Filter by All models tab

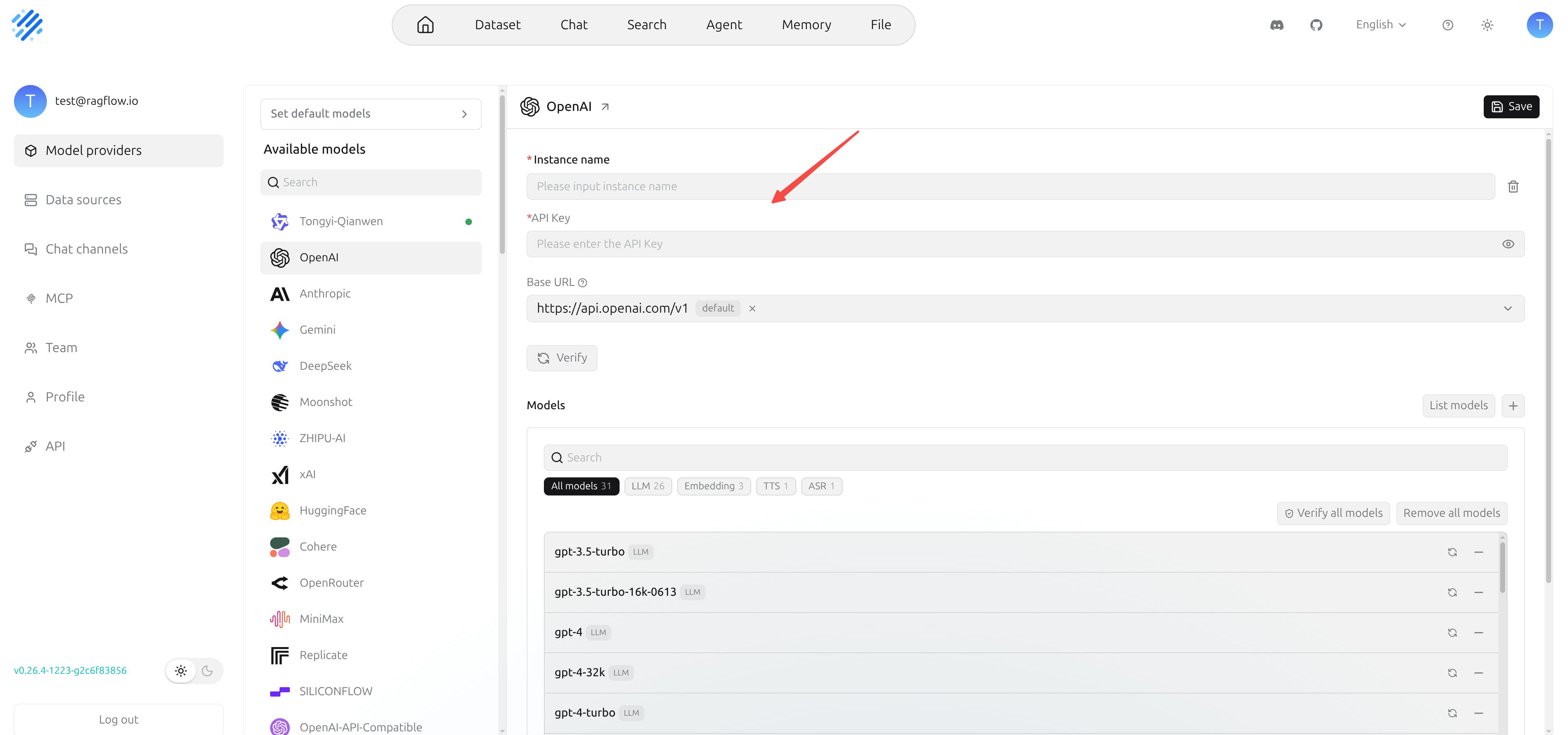coord(581,486)
